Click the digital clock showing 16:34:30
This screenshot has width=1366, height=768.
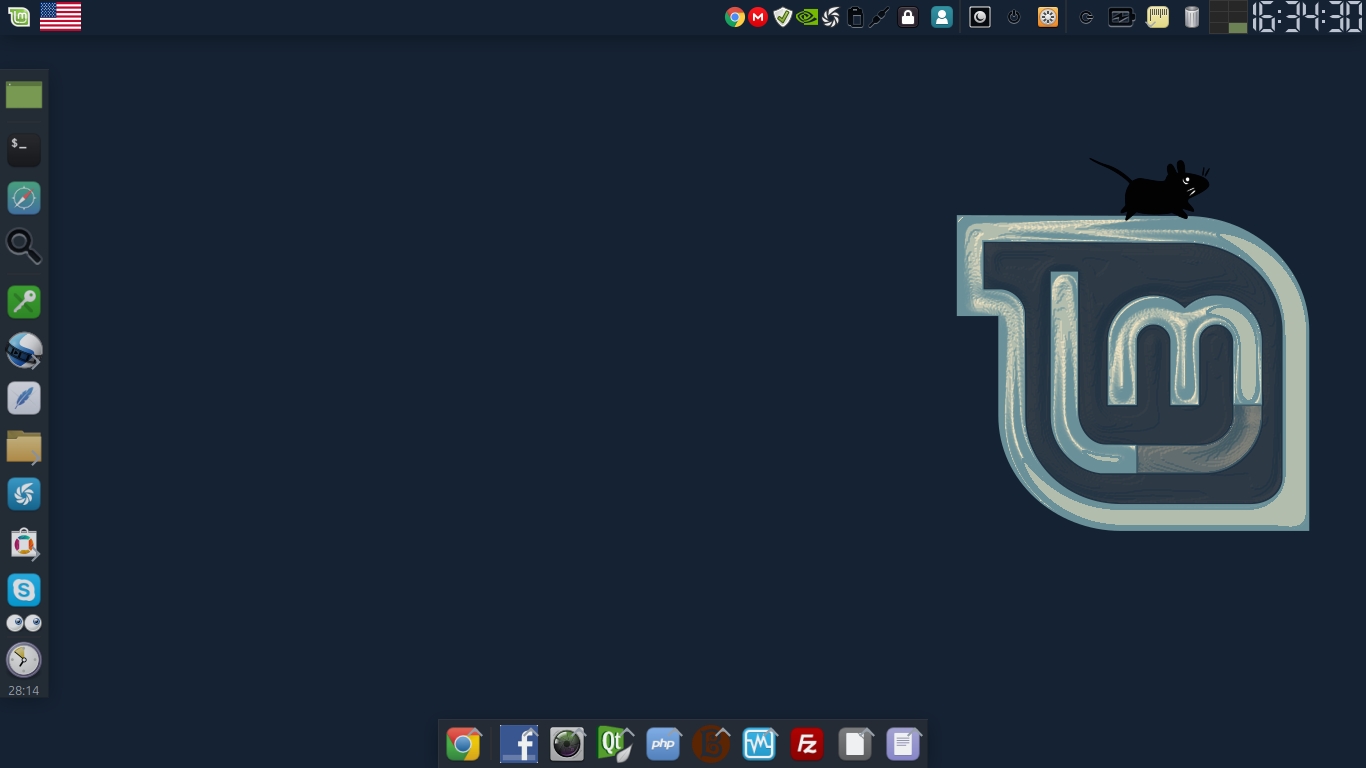(x=1307, y=17)
